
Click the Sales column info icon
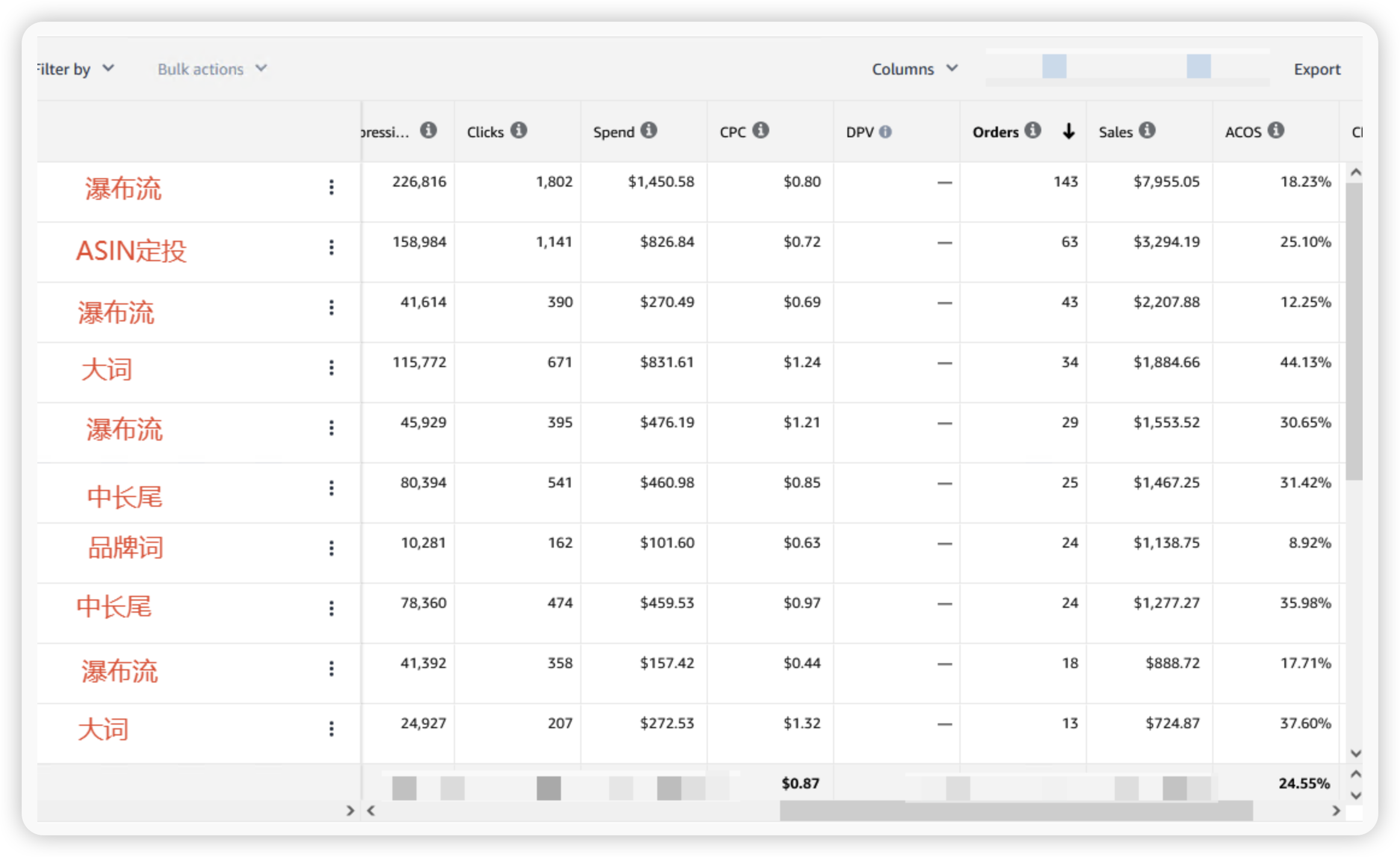click(1147, 130)
